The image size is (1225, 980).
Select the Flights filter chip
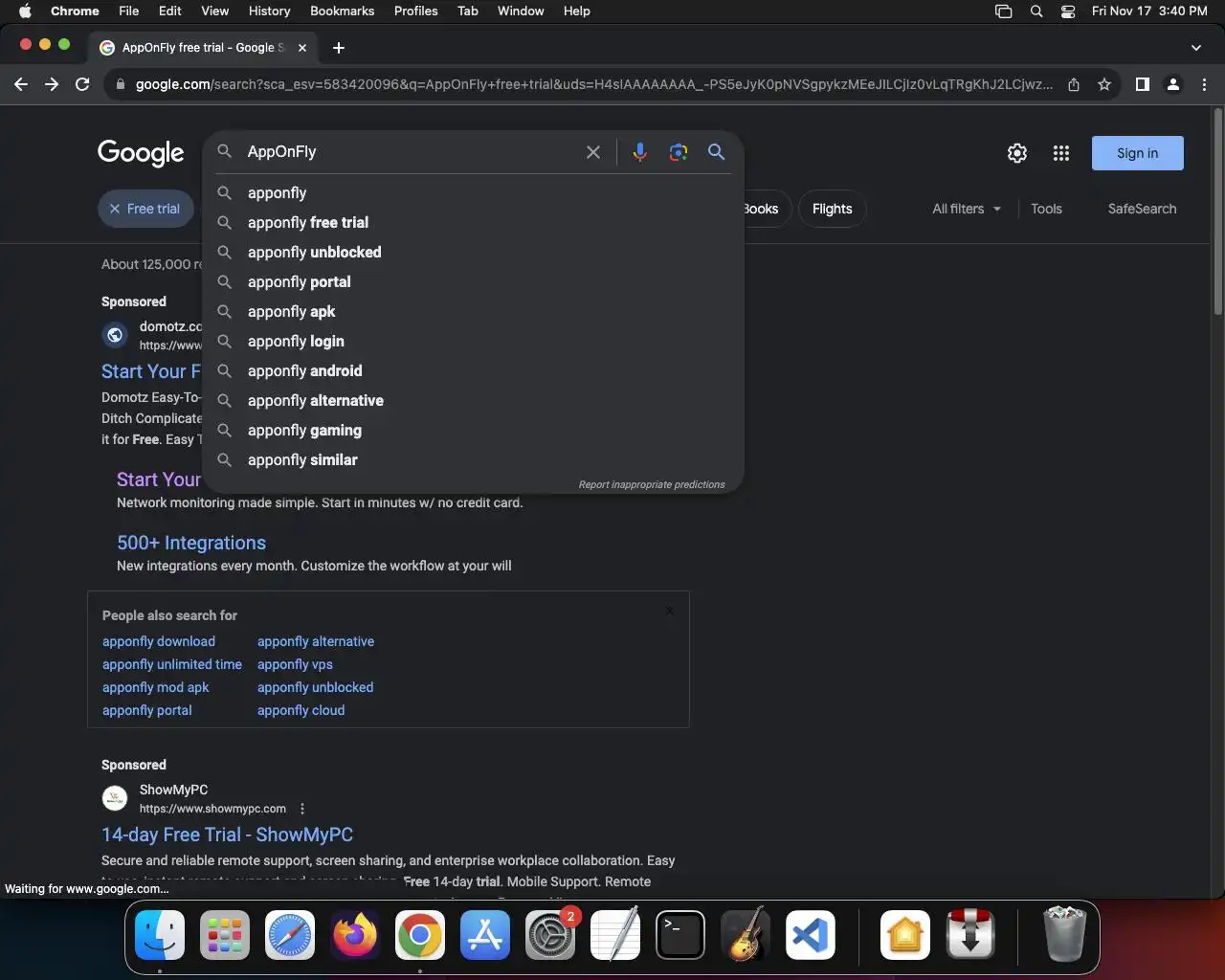coord(832,209)
